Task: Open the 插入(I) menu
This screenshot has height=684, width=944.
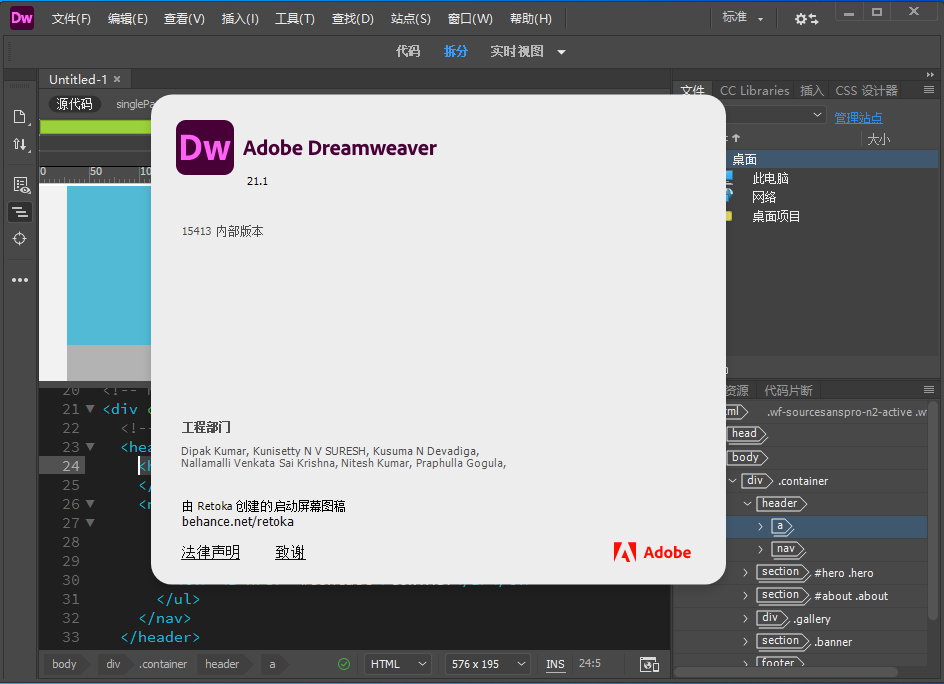Action: [x=240, y=19]
